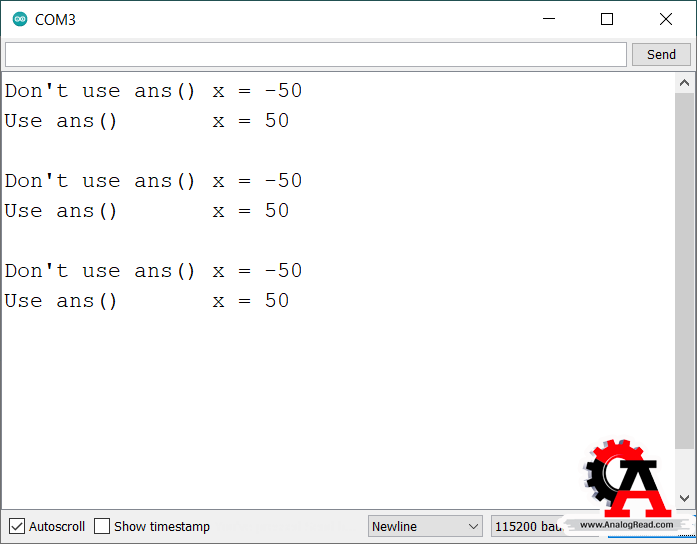Click the scrollbar up arrow
This screenshot has height=544, width=697.
click(x=685, y=83)
